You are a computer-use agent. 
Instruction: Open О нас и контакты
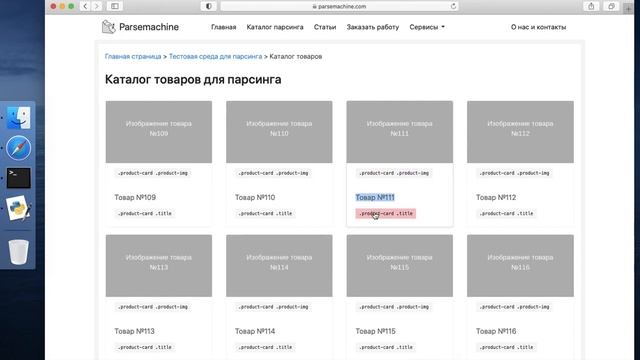click(x=538, y=27)
